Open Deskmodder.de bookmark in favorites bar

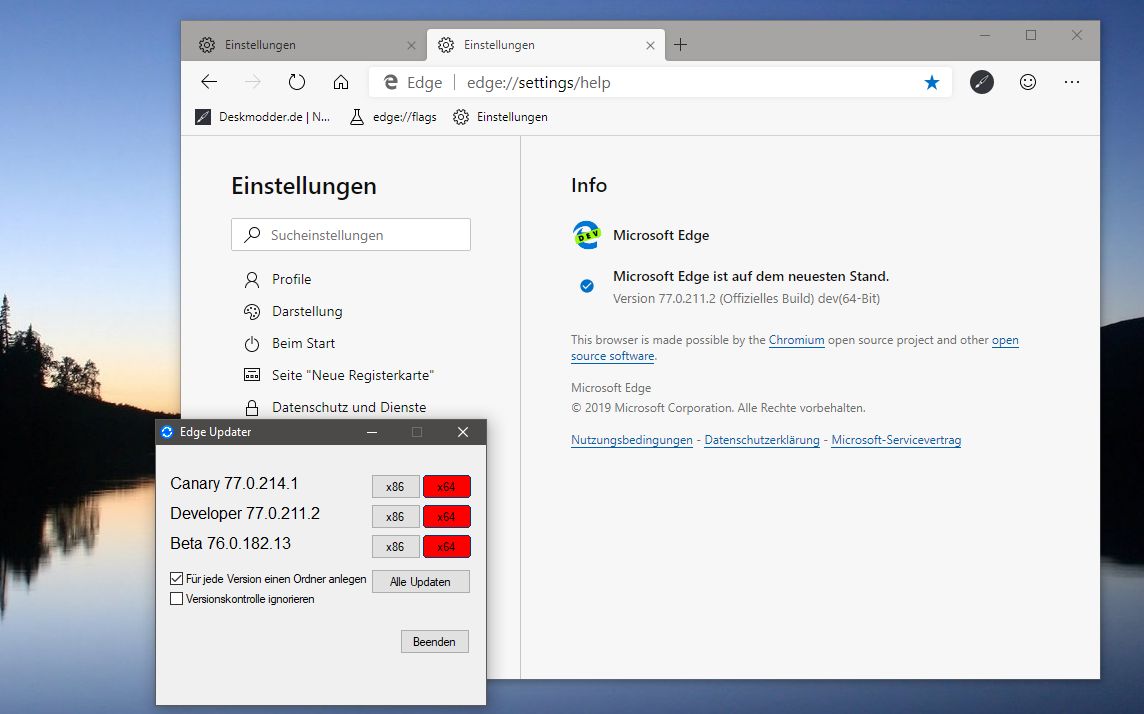coord(263,117)
